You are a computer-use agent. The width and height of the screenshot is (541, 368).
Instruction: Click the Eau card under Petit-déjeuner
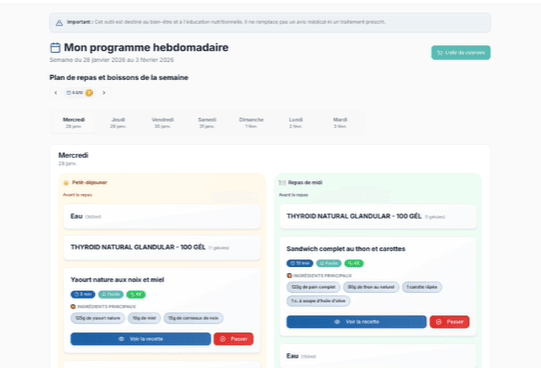click(162, 217)
